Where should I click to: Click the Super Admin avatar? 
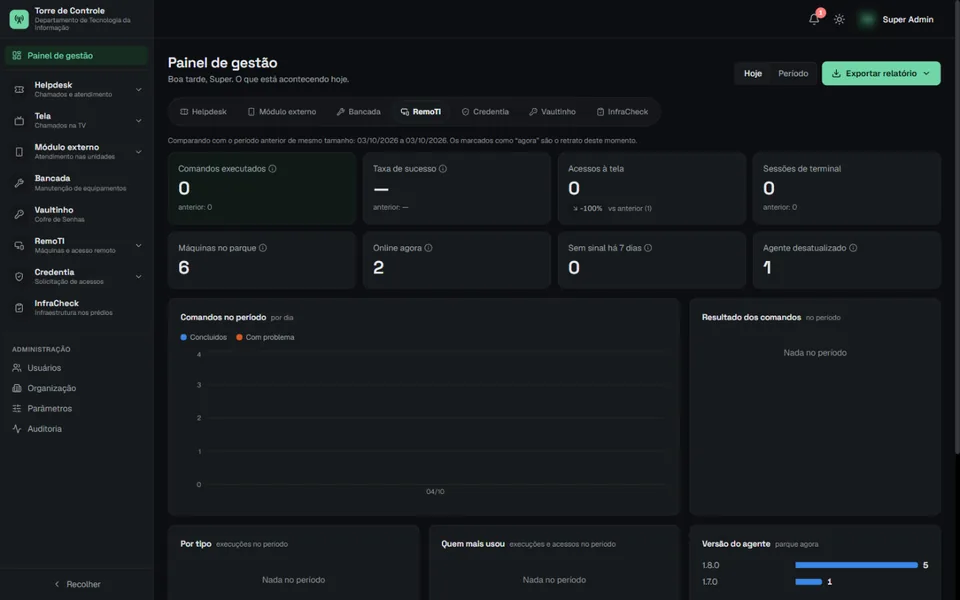pos(866,19)
